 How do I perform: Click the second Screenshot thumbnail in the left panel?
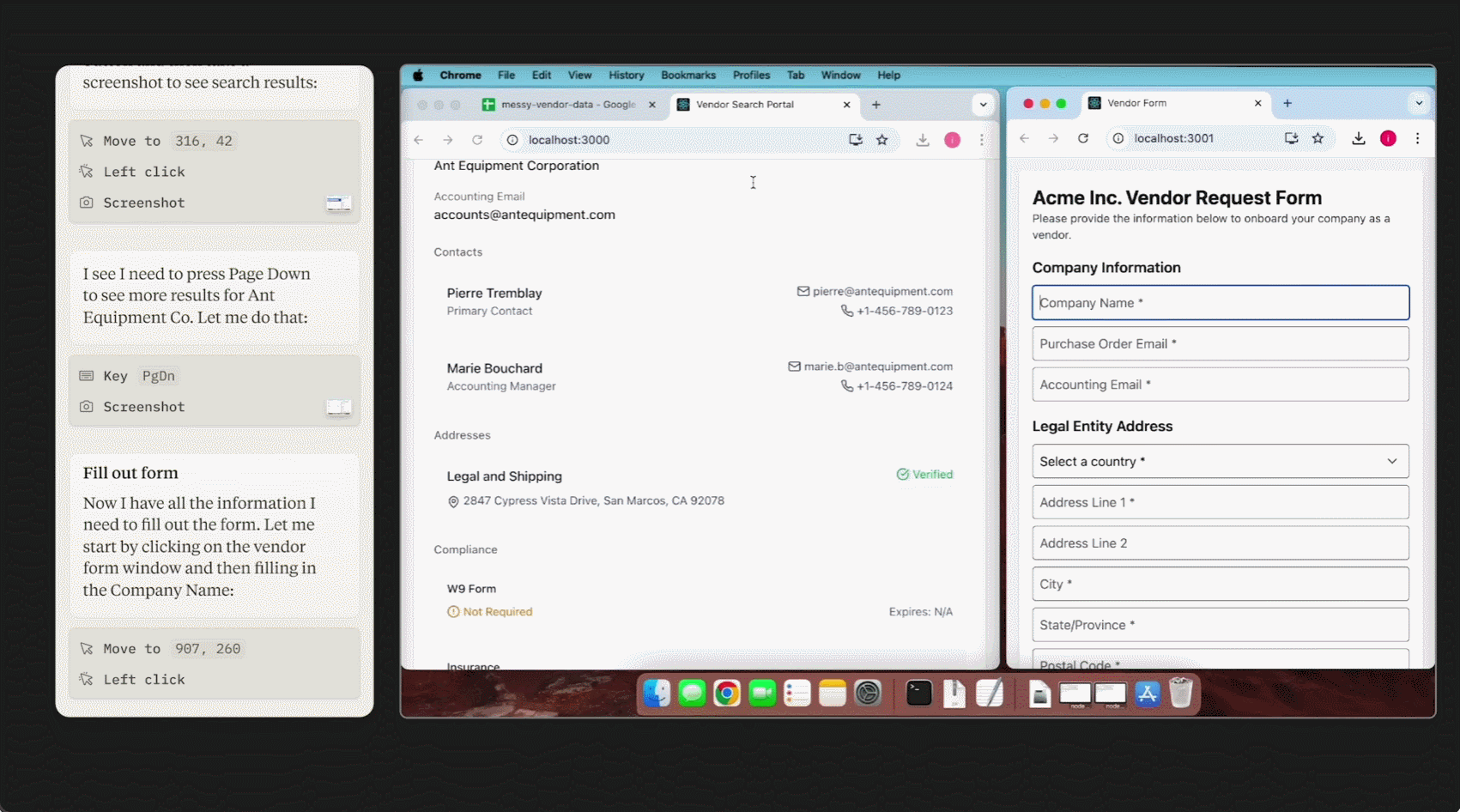(339, 408)
